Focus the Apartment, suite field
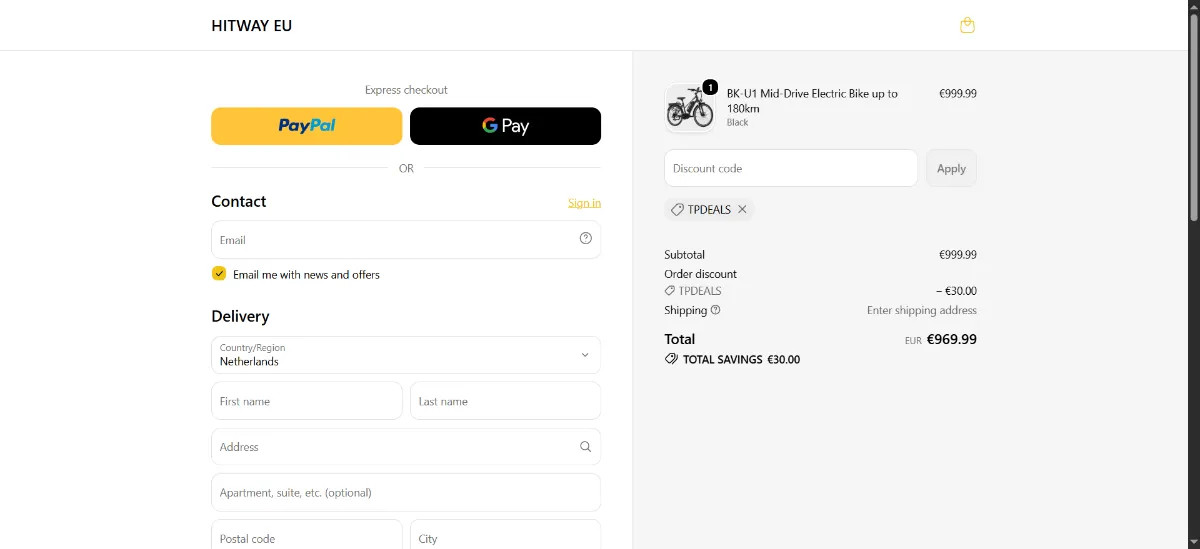 pyautogui.click(x=406, y=493)
